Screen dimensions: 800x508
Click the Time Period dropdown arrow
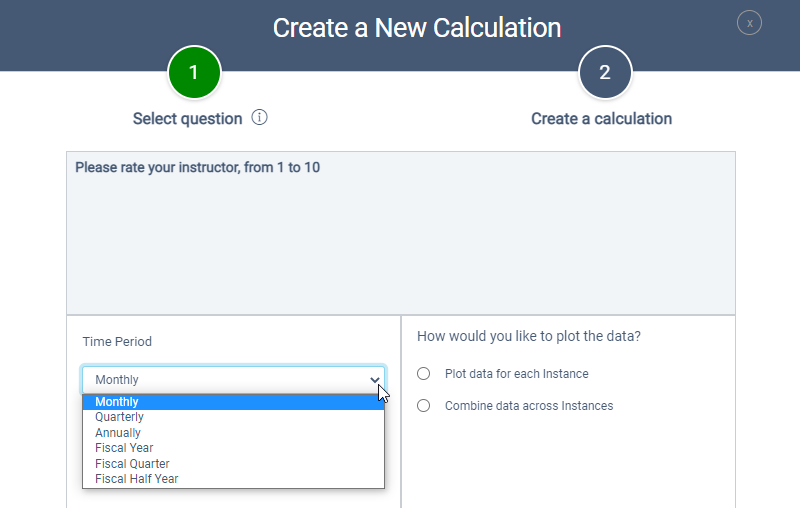(375, 380)
